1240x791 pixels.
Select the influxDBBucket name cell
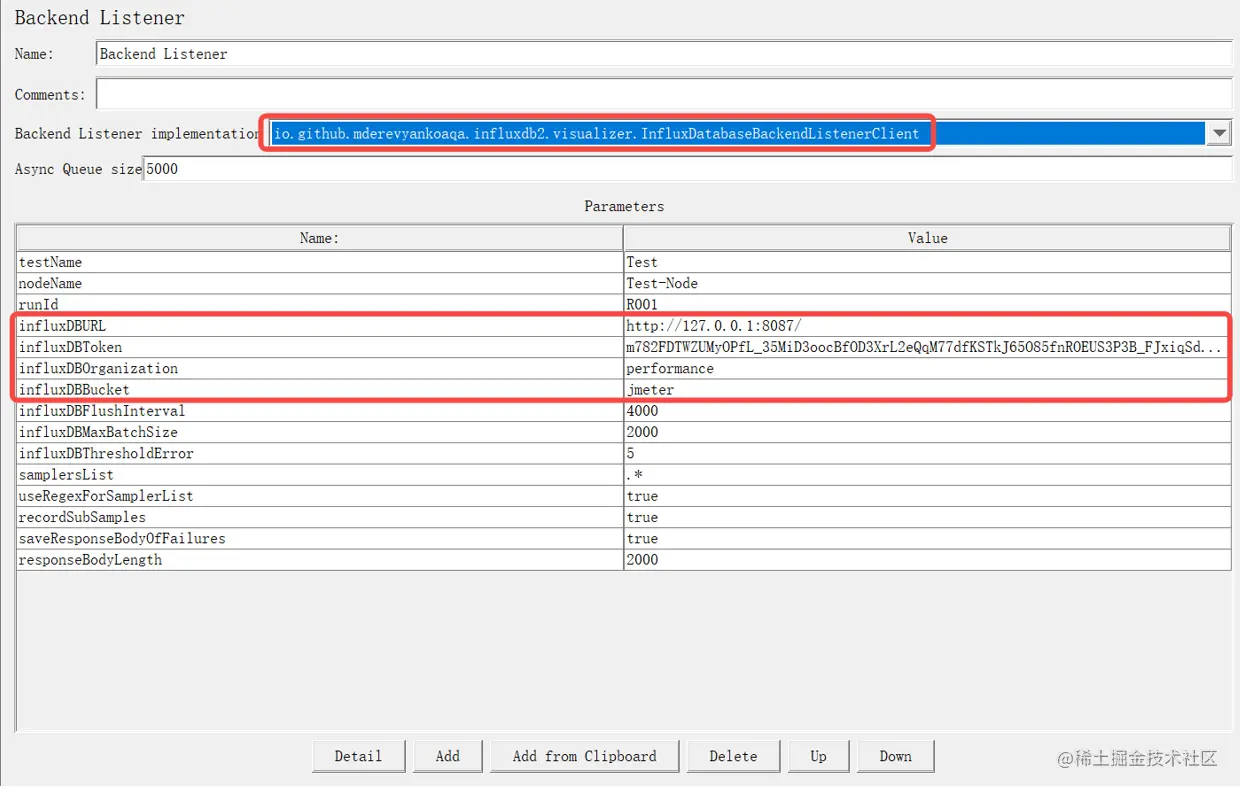pyautogui.click(x=320, y=389)
